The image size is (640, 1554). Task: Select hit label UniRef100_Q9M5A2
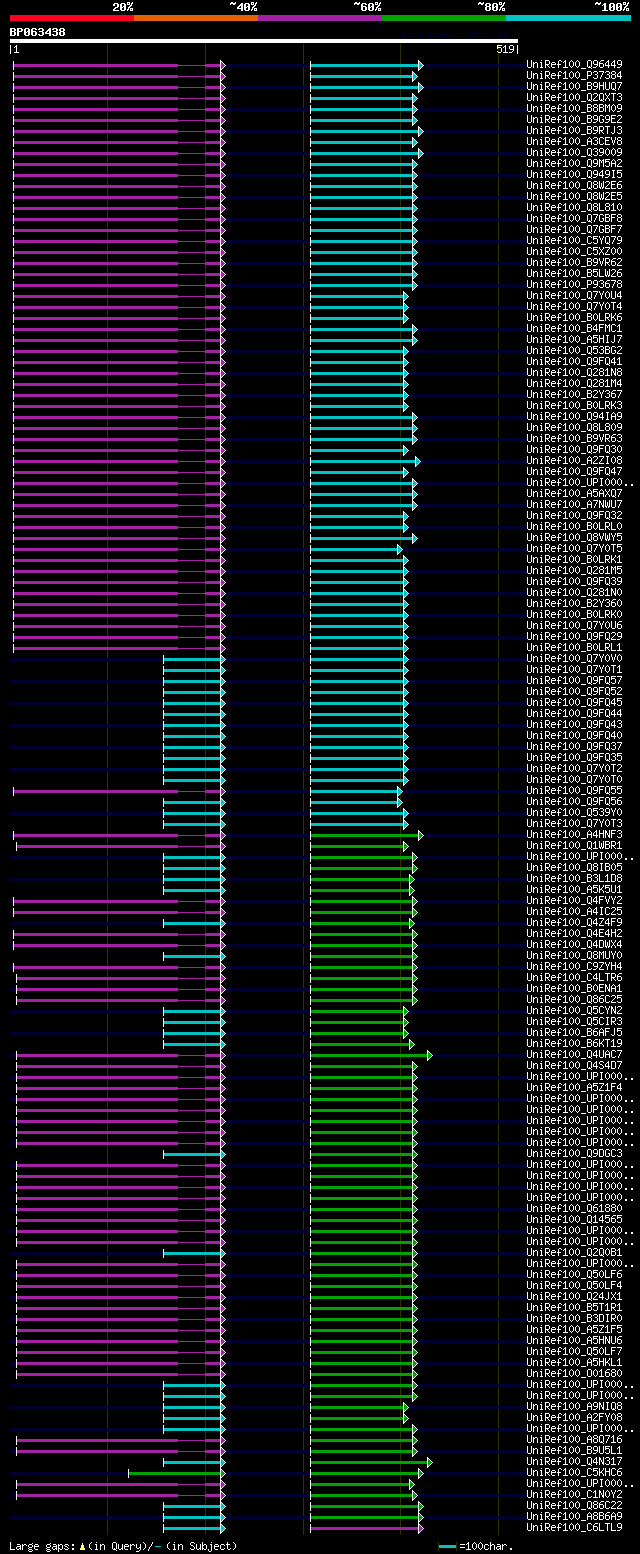point(574,164)
